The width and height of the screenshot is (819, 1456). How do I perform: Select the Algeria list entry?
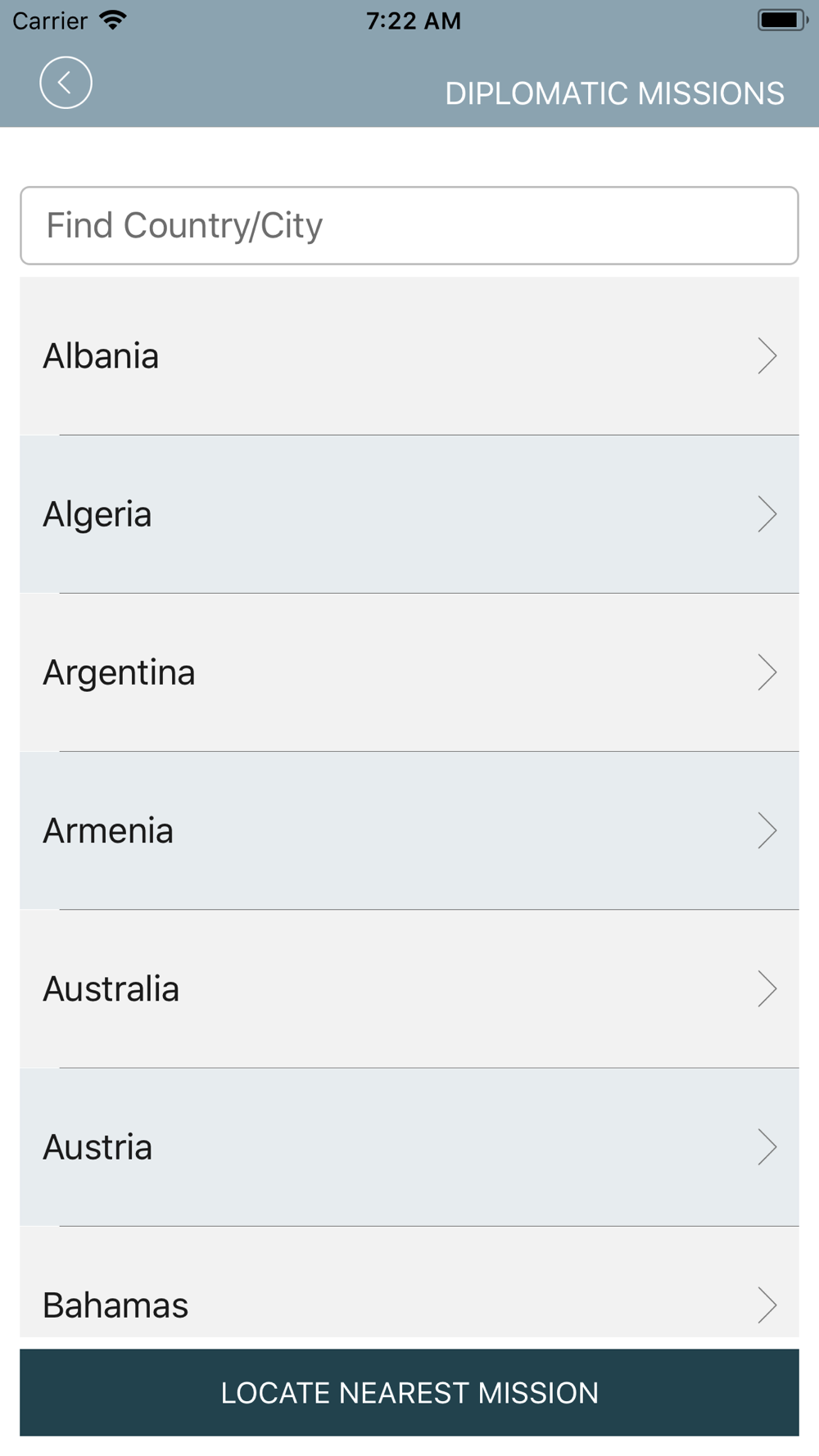coord(409,513)
